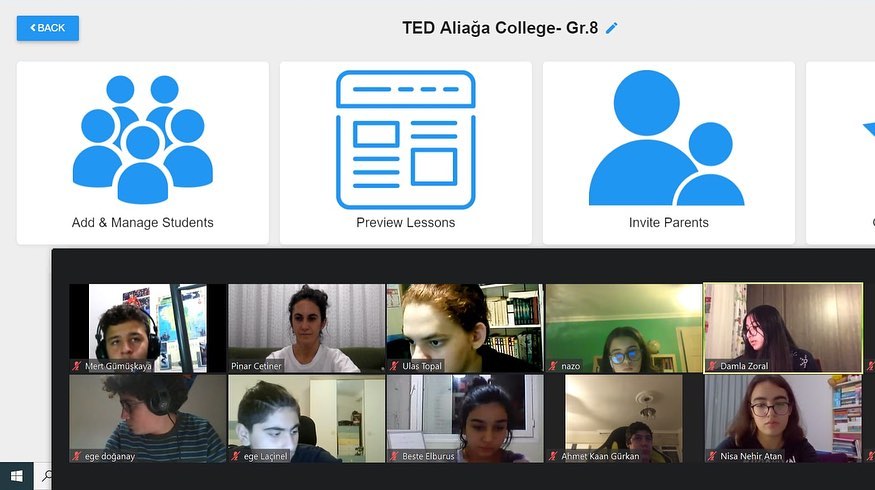Go back using the BACK button
Screen dimensions: 875x490
coord(47,28)
